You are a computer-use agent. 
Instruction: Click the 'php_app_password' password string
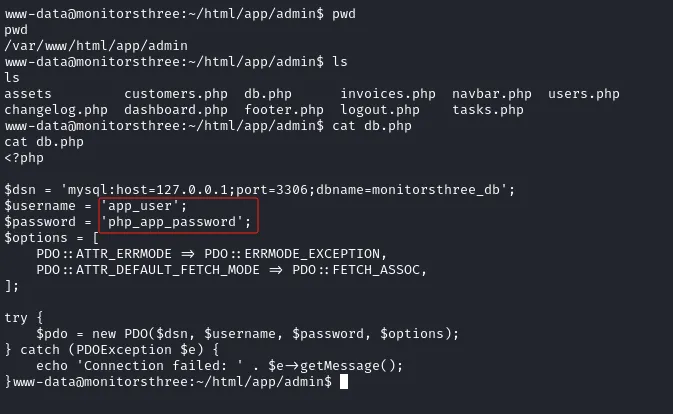[x=172, y=222]
